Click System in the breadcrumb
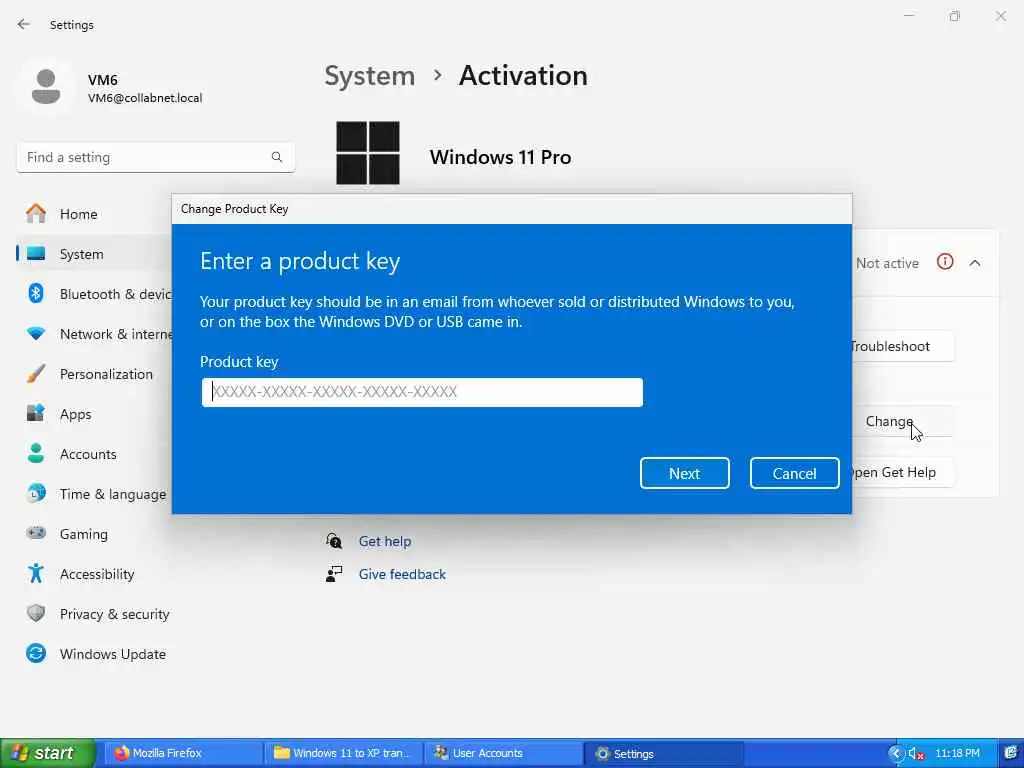This screenshot has width=1024, height=768. (370, 76)
